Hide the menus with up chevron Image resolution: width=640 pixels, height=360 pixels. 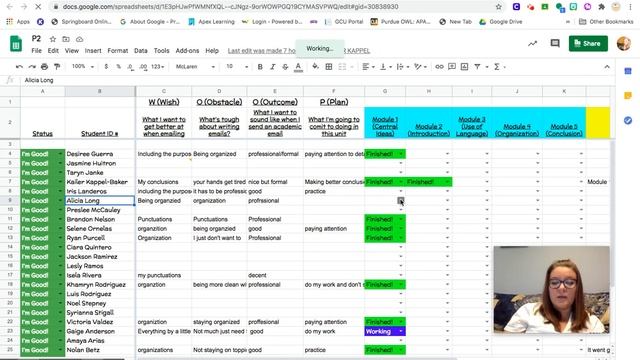(x=607, y=67)
